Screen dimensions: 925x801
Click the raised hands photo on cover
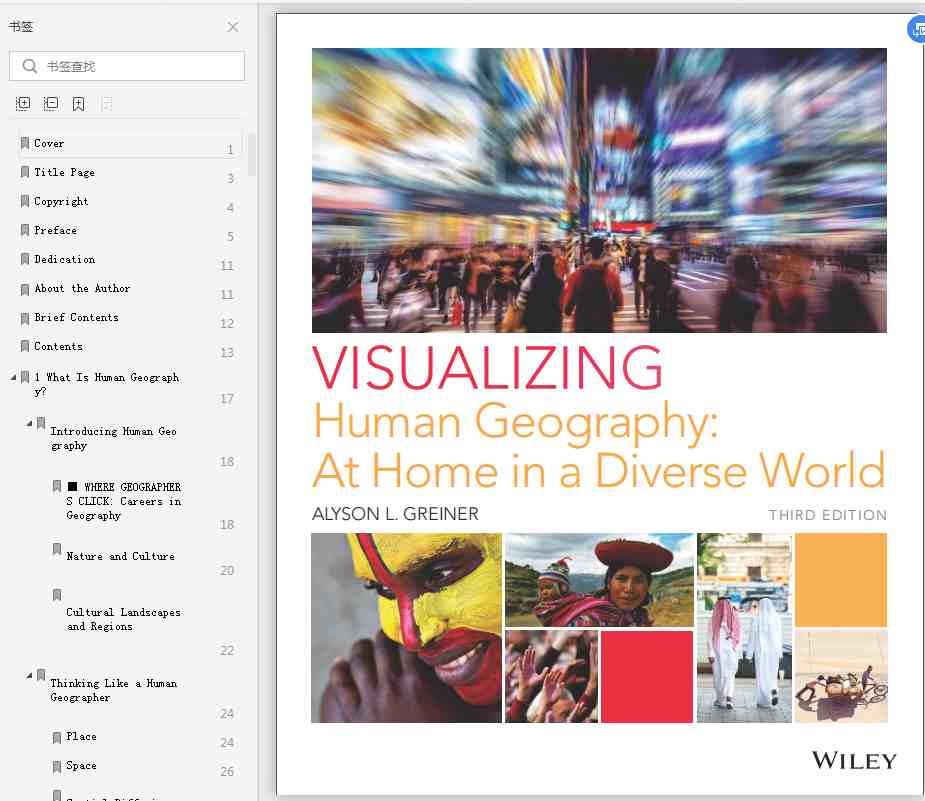coord(551,677)
